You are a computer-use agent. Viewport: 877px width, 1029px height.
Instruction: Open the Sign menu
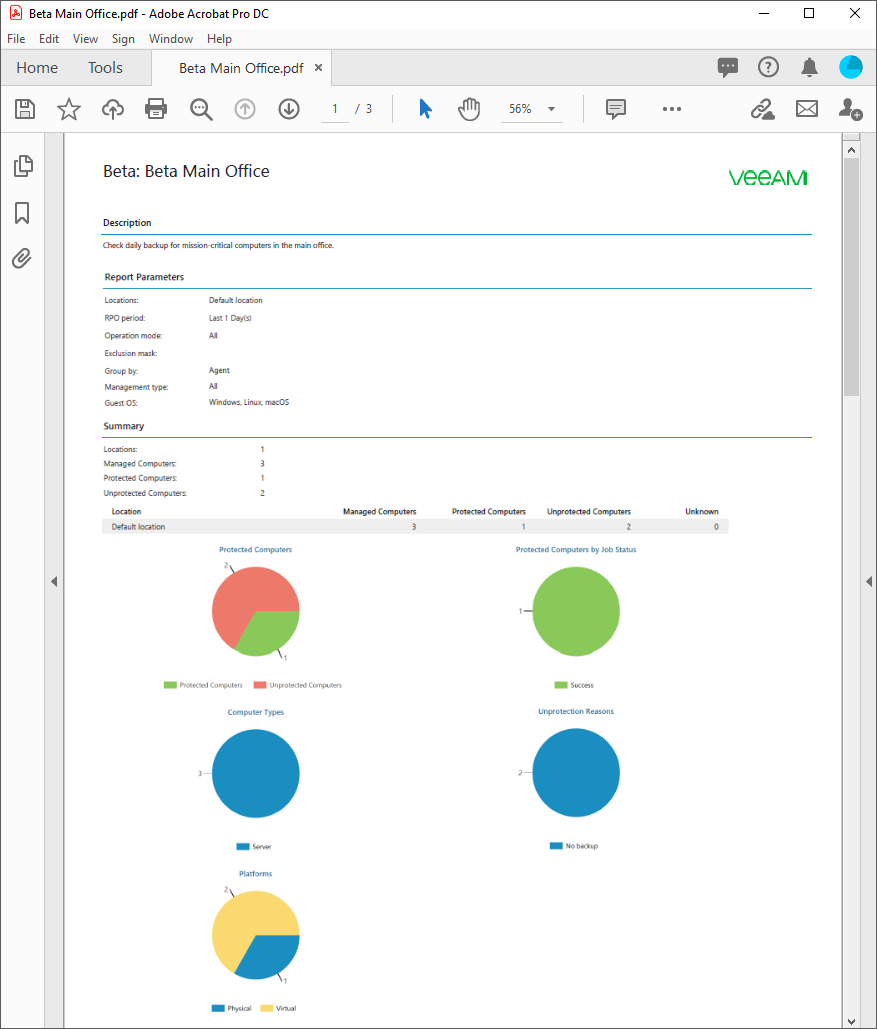click(x=123, y=39)
